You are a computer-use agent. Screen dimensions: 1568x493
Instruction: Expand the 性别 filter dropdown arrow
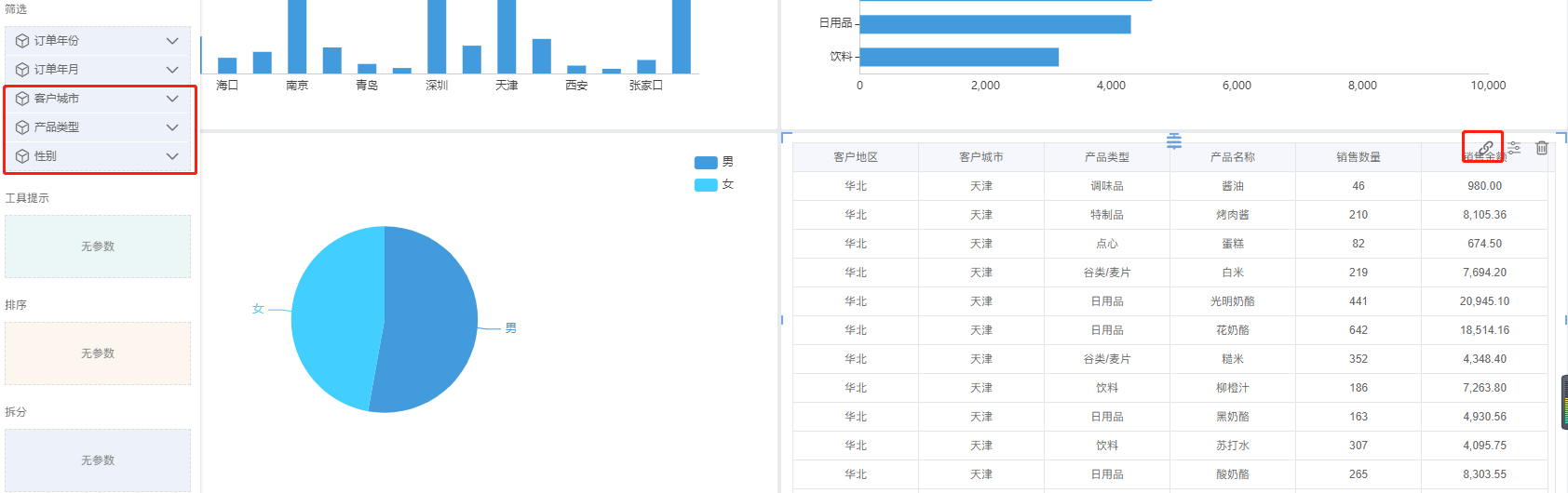pyautogui.click(x=172, y=156)
